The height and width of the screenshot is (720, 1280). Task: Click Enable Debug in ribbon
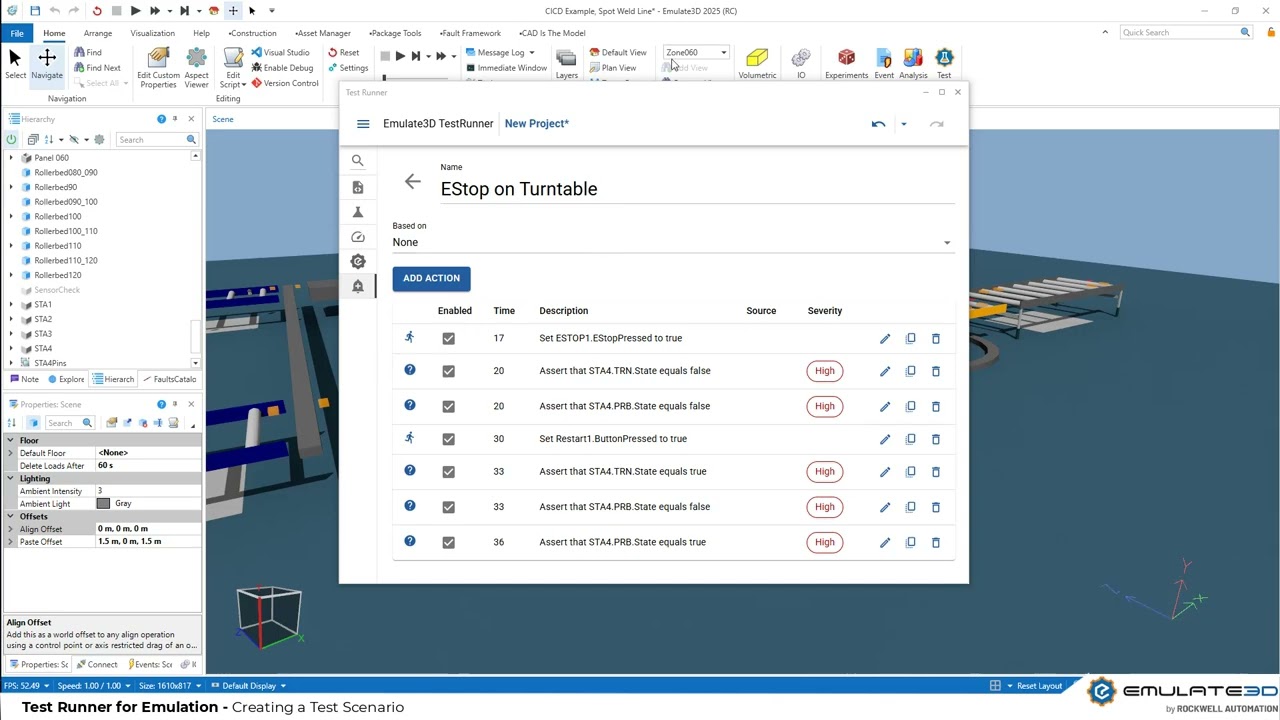coord(282,68)
